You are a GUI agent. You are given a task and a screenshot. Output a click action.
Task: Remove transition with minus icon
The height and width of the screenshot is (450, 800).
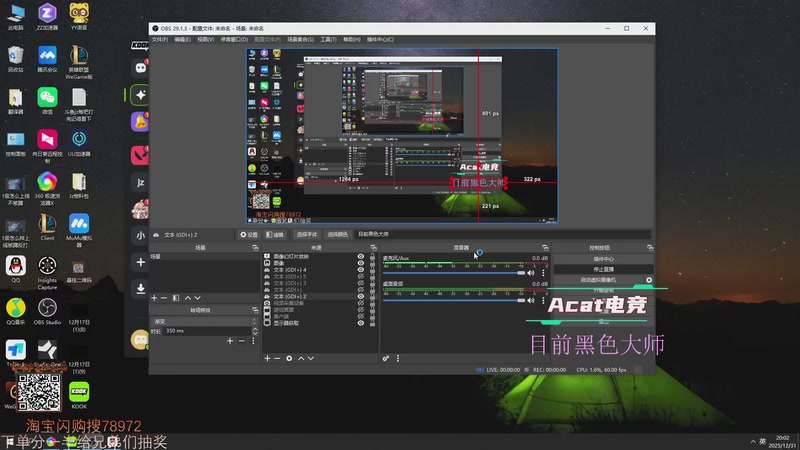click(x=242, y=341)
